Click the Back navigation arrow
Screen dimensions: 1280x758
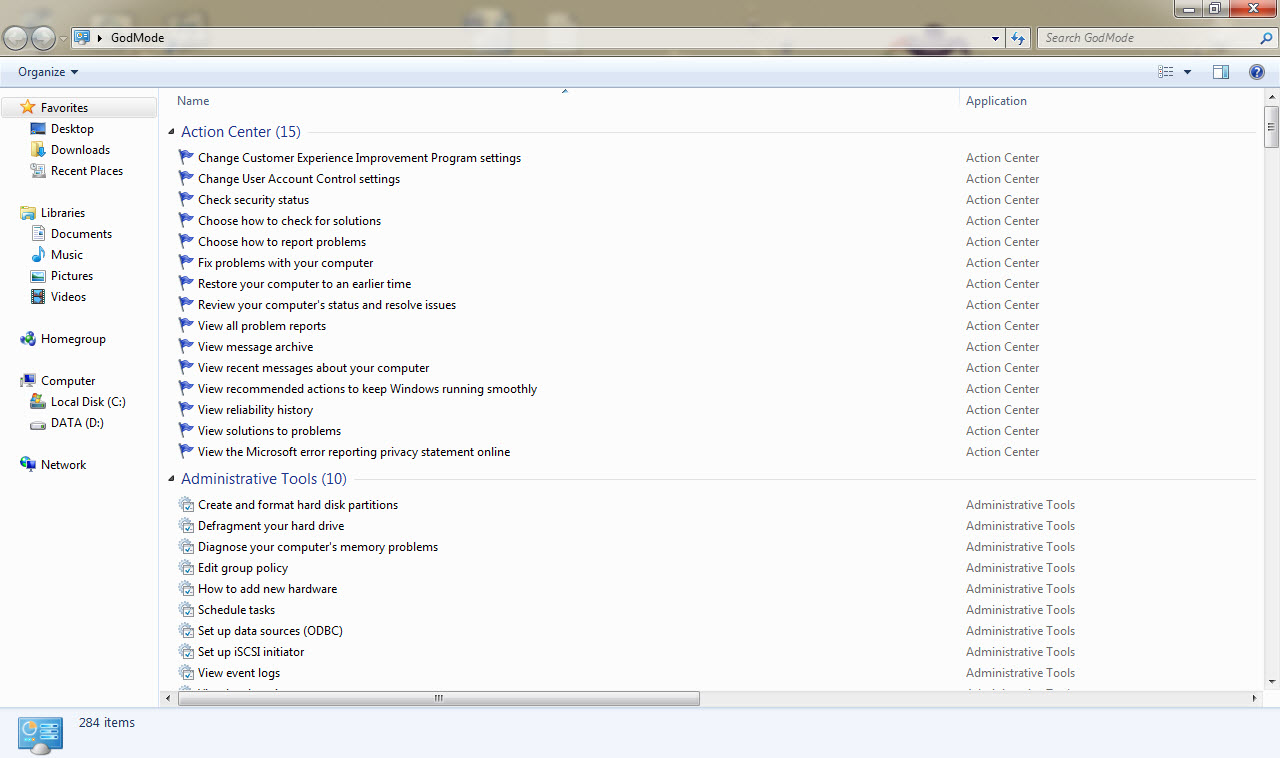tap(16, 38)
